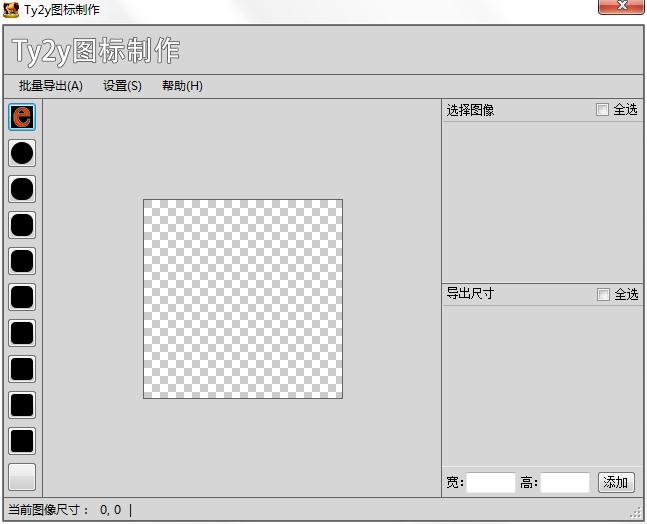The image size is (647, 524).
Task: Select the orange letter e icon shape
Action: coord(22,117)
